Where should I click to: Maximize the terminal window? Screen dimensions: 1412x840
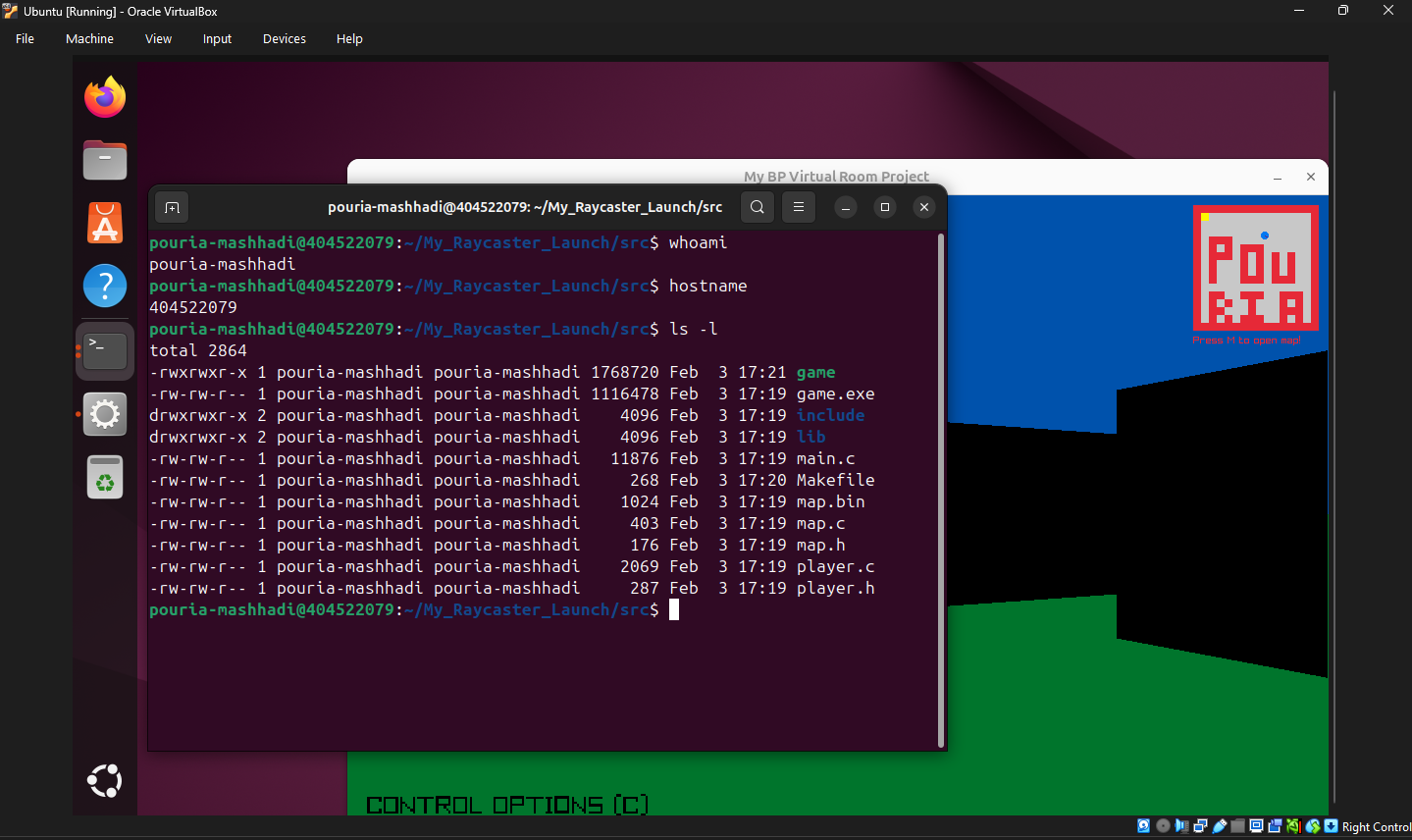point(885,207)
